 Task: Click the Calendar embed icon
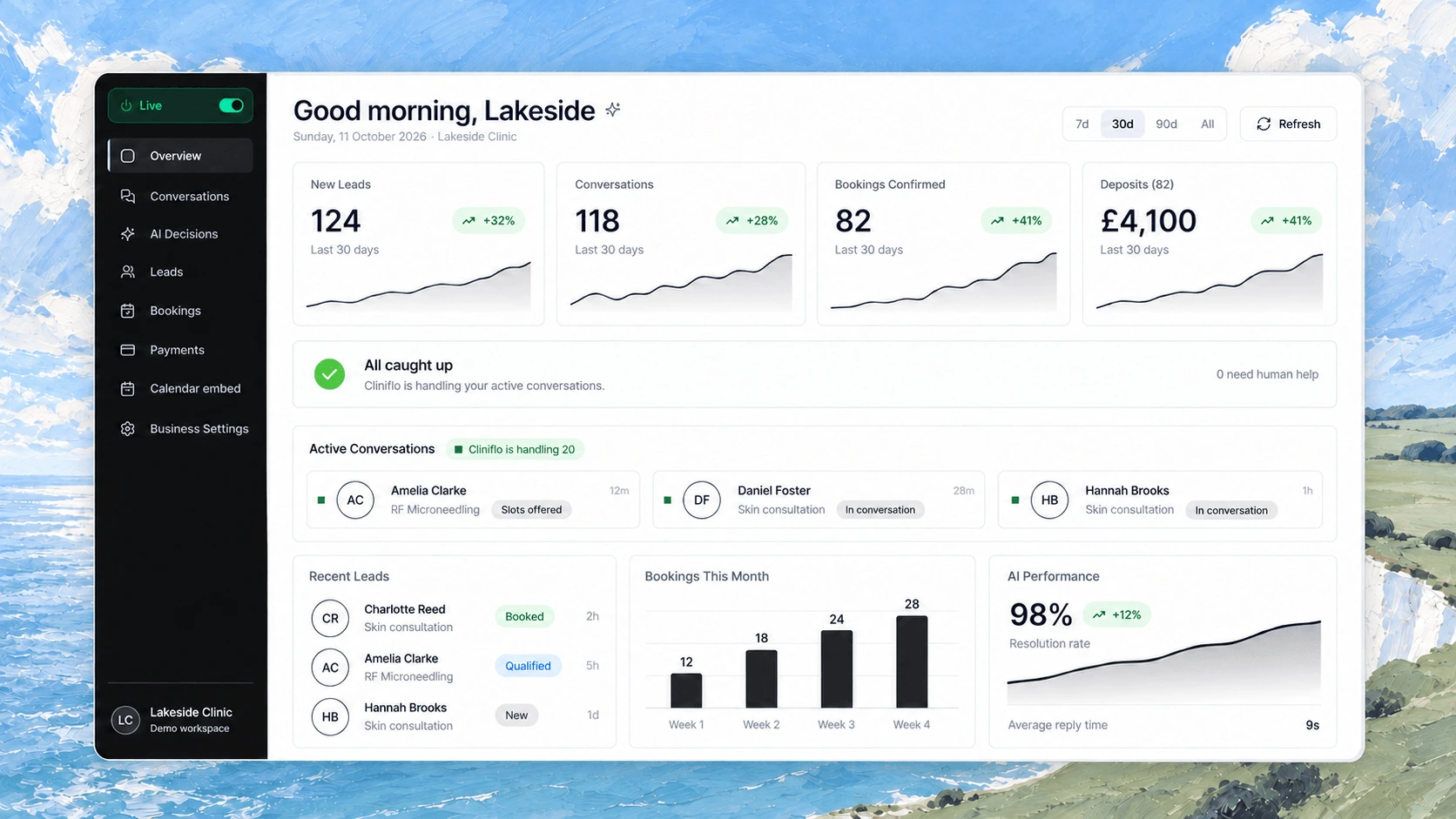click(x=128, y=388)
